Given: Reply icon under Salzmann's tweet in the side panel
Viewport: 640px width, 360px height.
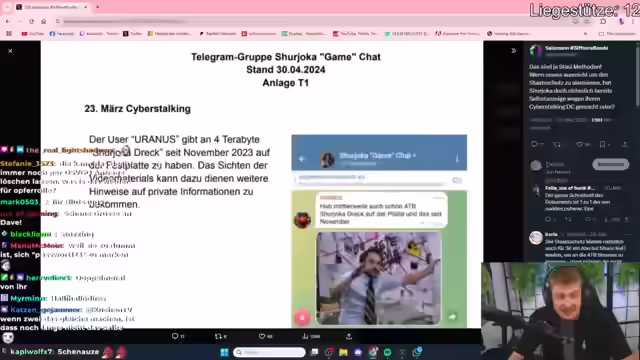Looking at the screenshot, I should 534,144.
